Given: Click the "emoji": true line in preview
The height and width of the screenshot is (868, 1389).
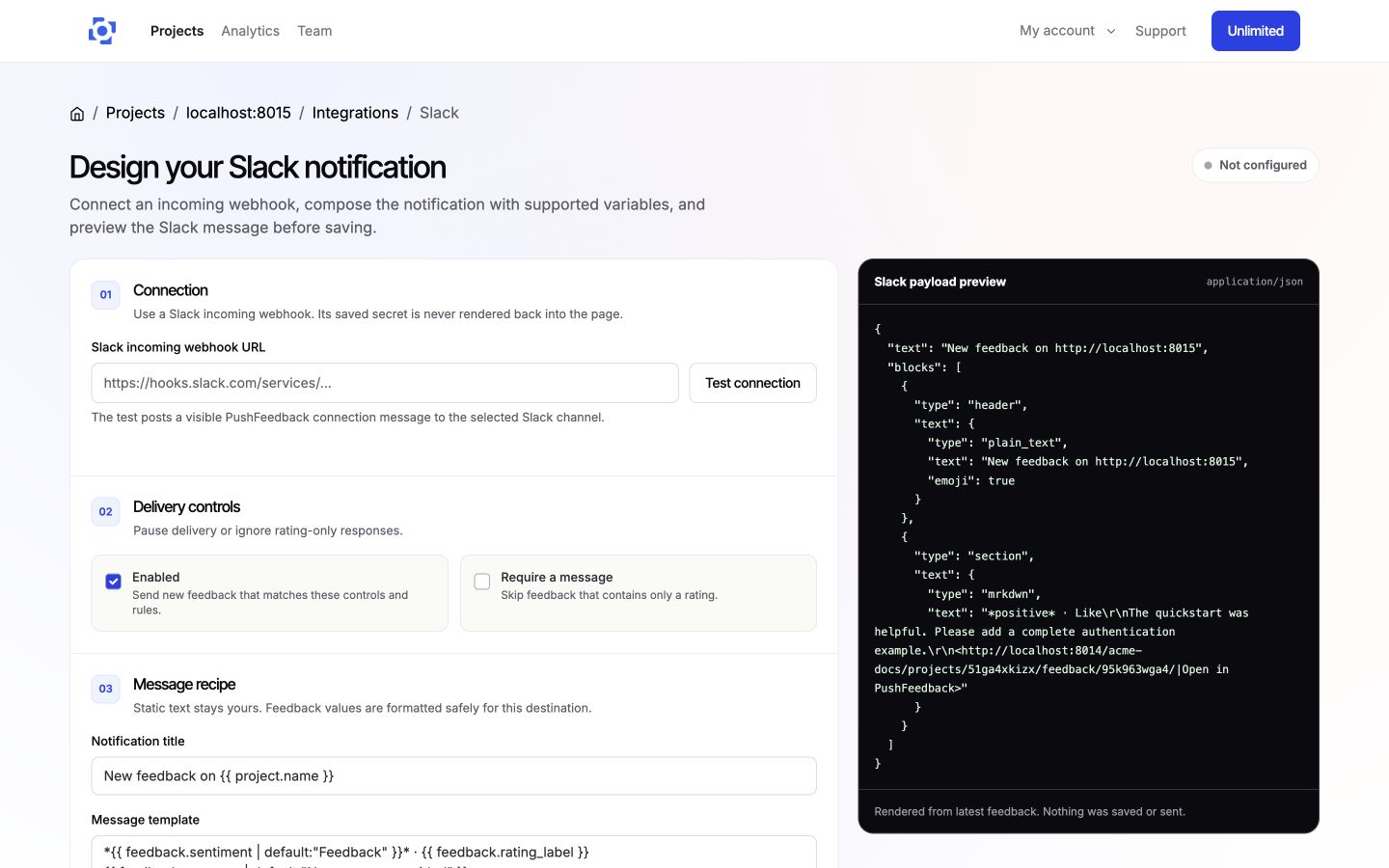Looking at the screenshot, I should [971, 480].
